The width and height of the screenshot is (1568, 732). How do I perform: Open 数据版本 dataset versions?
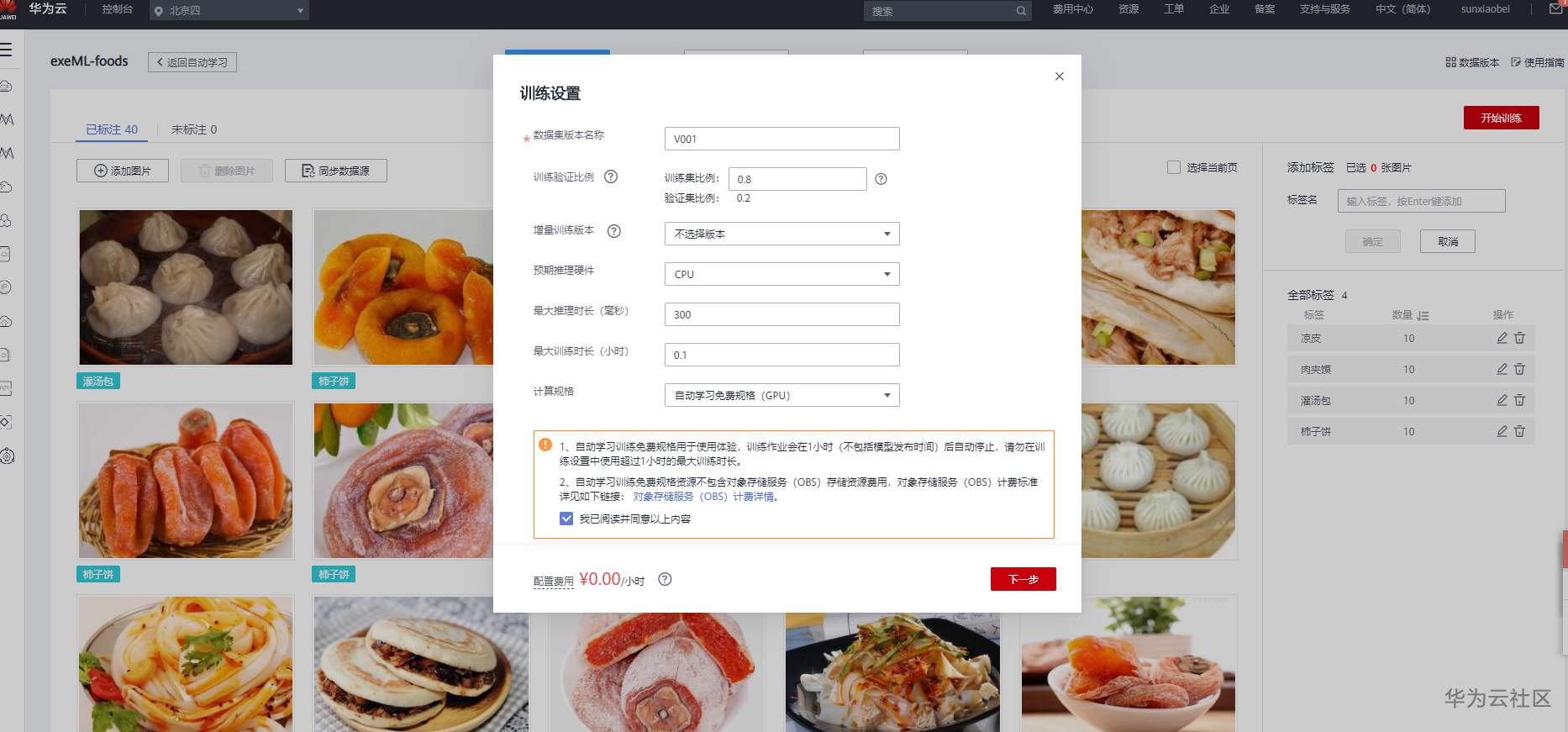pyautogui.click(x=1472, y=62)
